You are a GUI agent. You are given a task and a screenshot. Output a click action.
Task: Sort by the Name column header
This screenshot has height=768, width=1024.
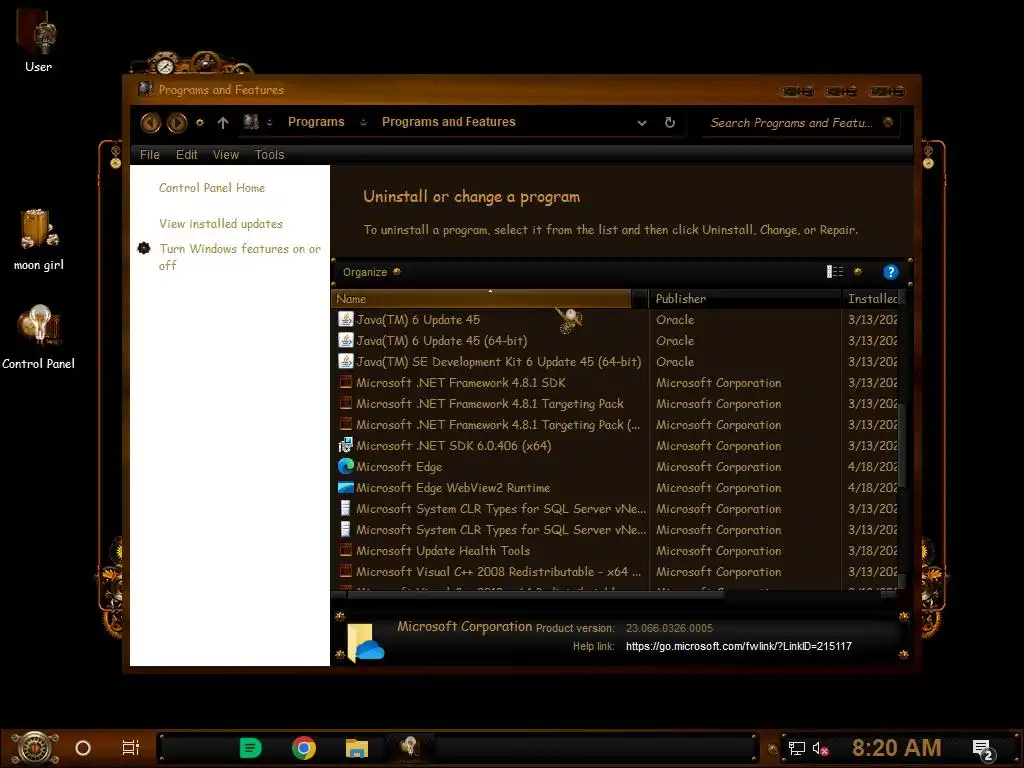point(482,298)
